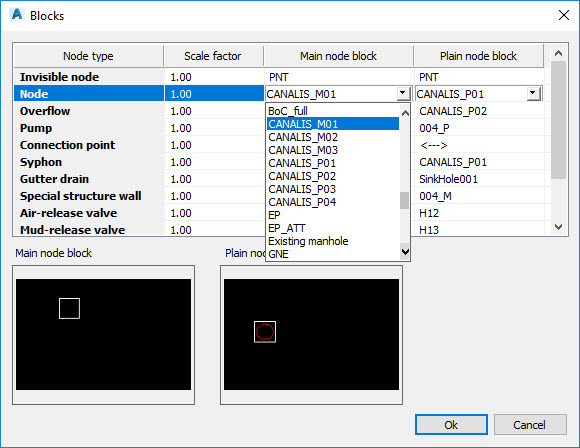Click the AutoCAD logo icon in title bar
This screenshot has height=448, width=580.
point(17,15)
